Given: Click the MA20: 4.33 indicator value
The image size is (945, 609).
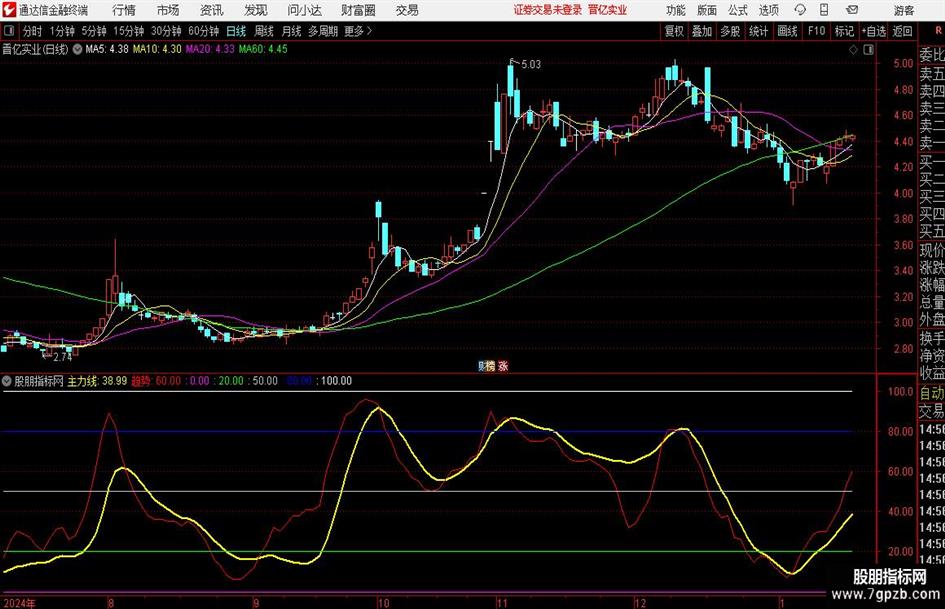Looking at the screenshot, I should tap(210, 49).
